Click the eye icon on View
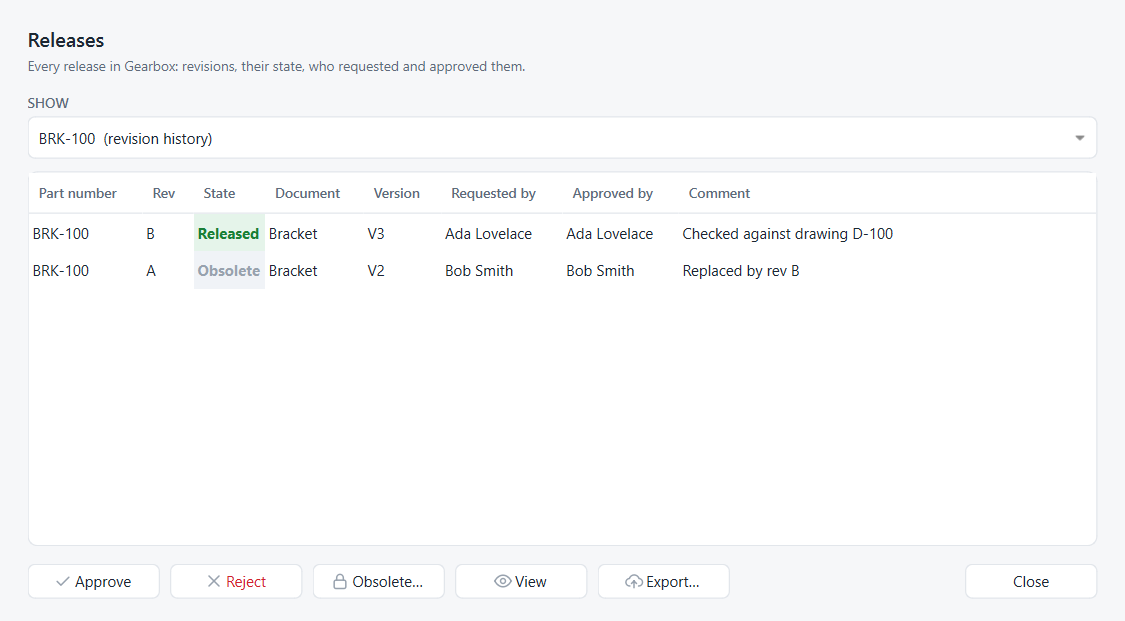The width and height of the screenshot is (1125, 621). [503, 582]
